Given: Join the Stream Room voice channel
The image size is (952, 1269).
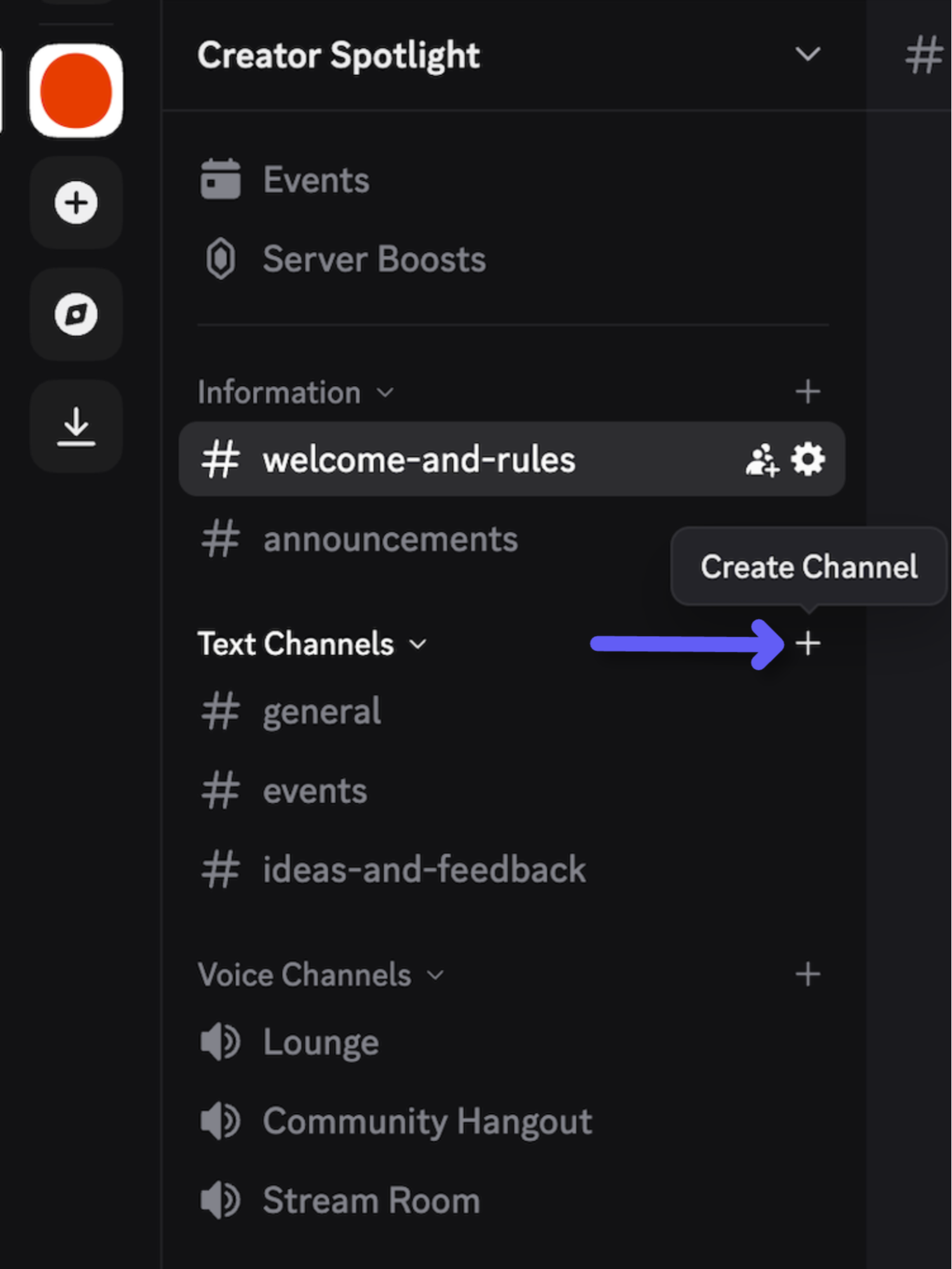Looking at the screenshot, I should point(371,1200).
